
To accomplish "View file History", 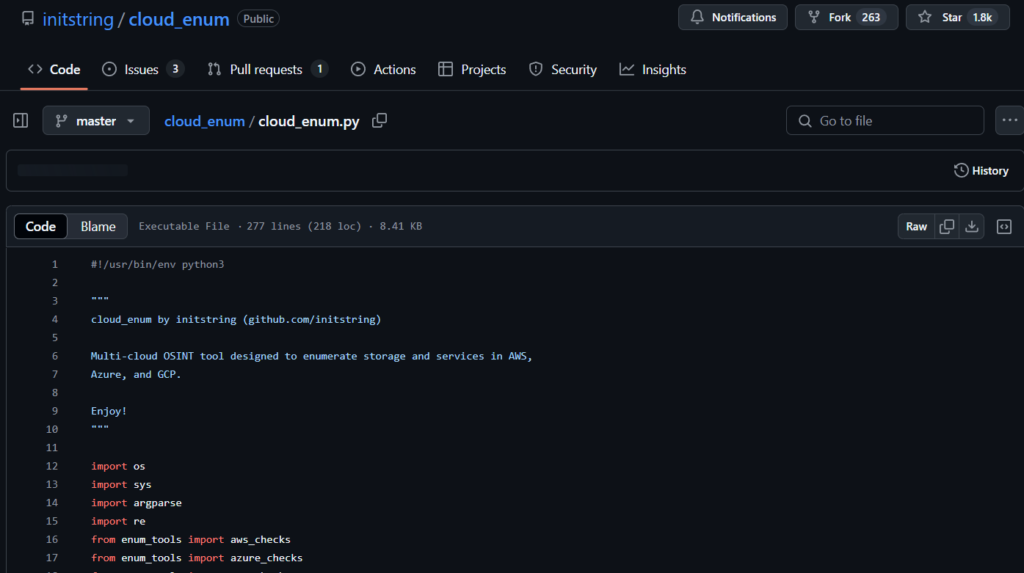I will (x=981, y=171).
